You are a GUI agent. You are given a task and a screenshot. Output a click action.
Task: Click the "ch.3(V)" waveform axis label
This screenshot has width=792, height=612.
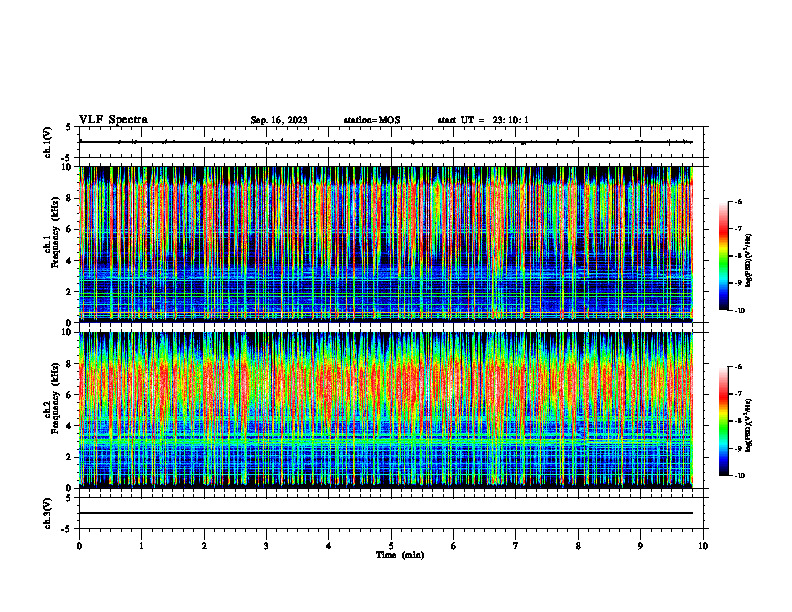tap(47, 513)
